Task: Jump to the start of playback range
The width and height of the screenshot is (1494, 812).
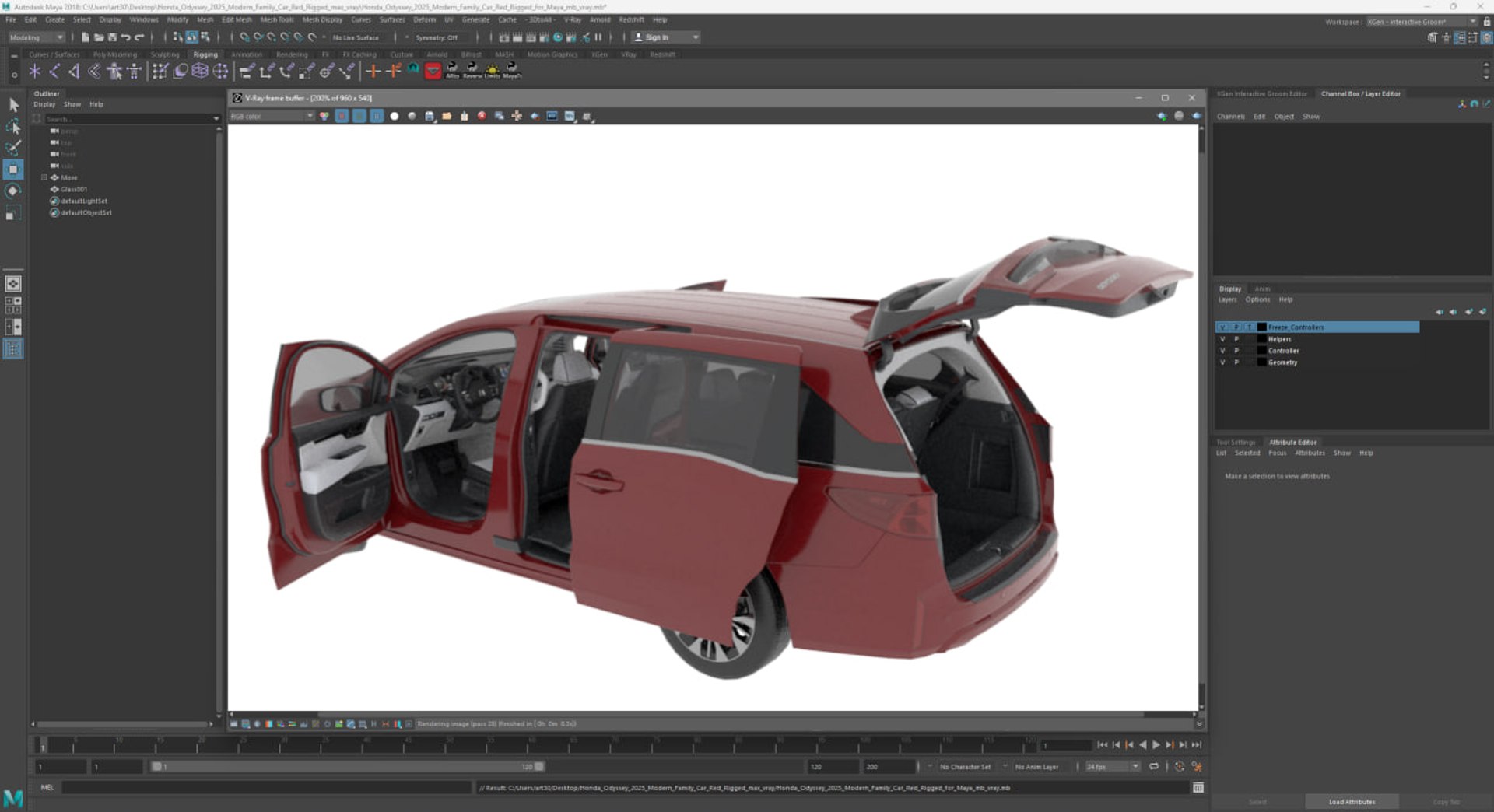Action: (x=1103, y=745)
